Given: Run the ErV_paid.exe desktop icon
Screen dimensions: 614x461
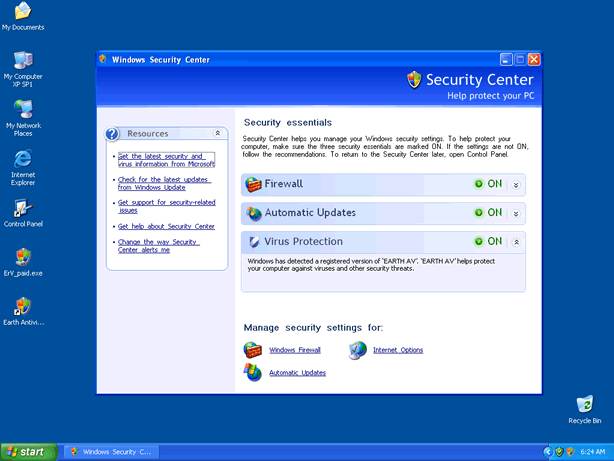Looking at the screenshot, I should pos(23,258).
